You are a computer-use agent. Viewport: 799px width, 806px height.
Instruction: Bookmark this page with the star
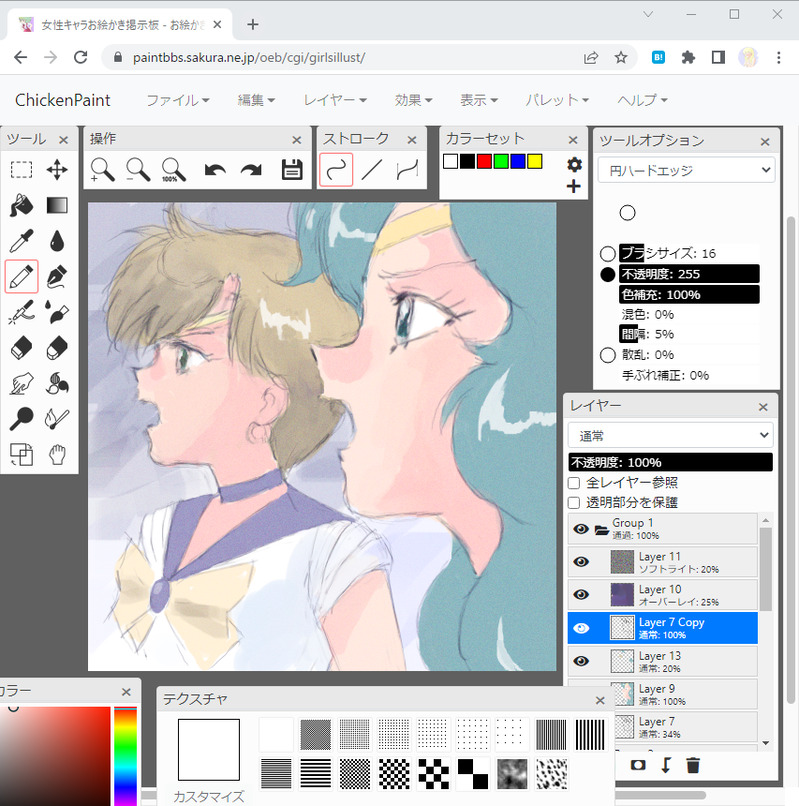pos(621,57)
